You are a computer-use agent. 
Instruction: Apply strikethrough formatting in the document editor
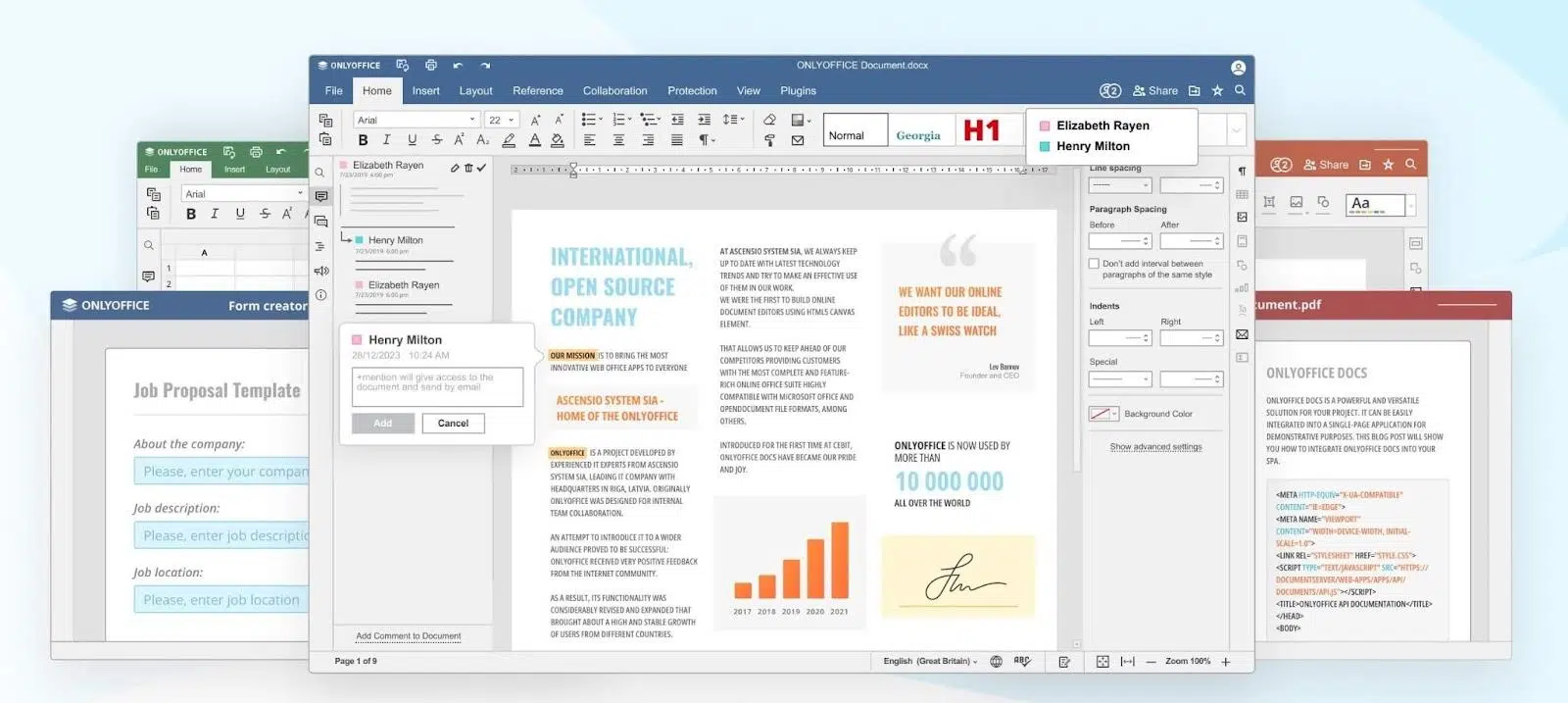coord(436,140)
